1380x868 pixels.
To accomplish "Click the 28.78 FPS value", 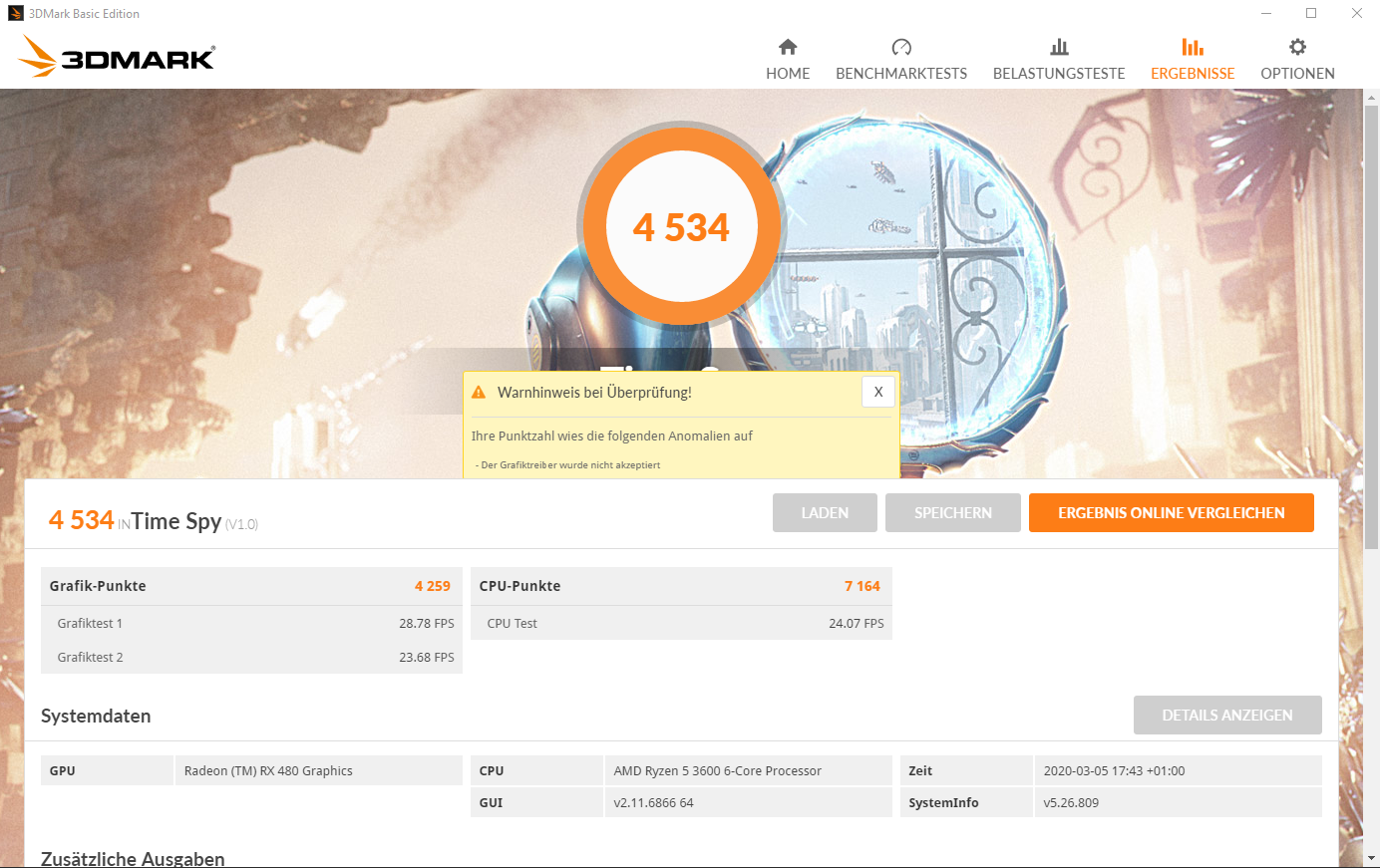I will coord(427,623).
